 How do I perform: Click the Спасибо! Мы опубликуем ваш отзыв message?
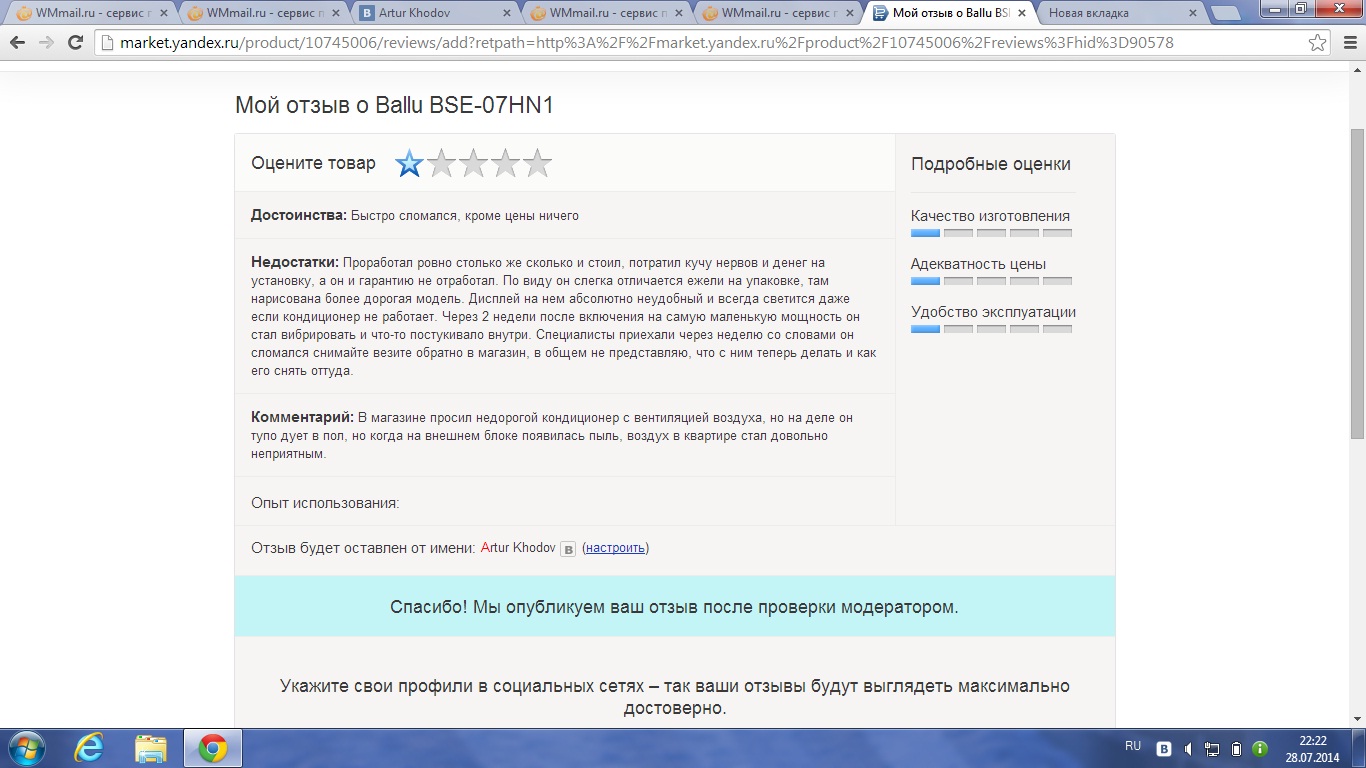(674, 607)
